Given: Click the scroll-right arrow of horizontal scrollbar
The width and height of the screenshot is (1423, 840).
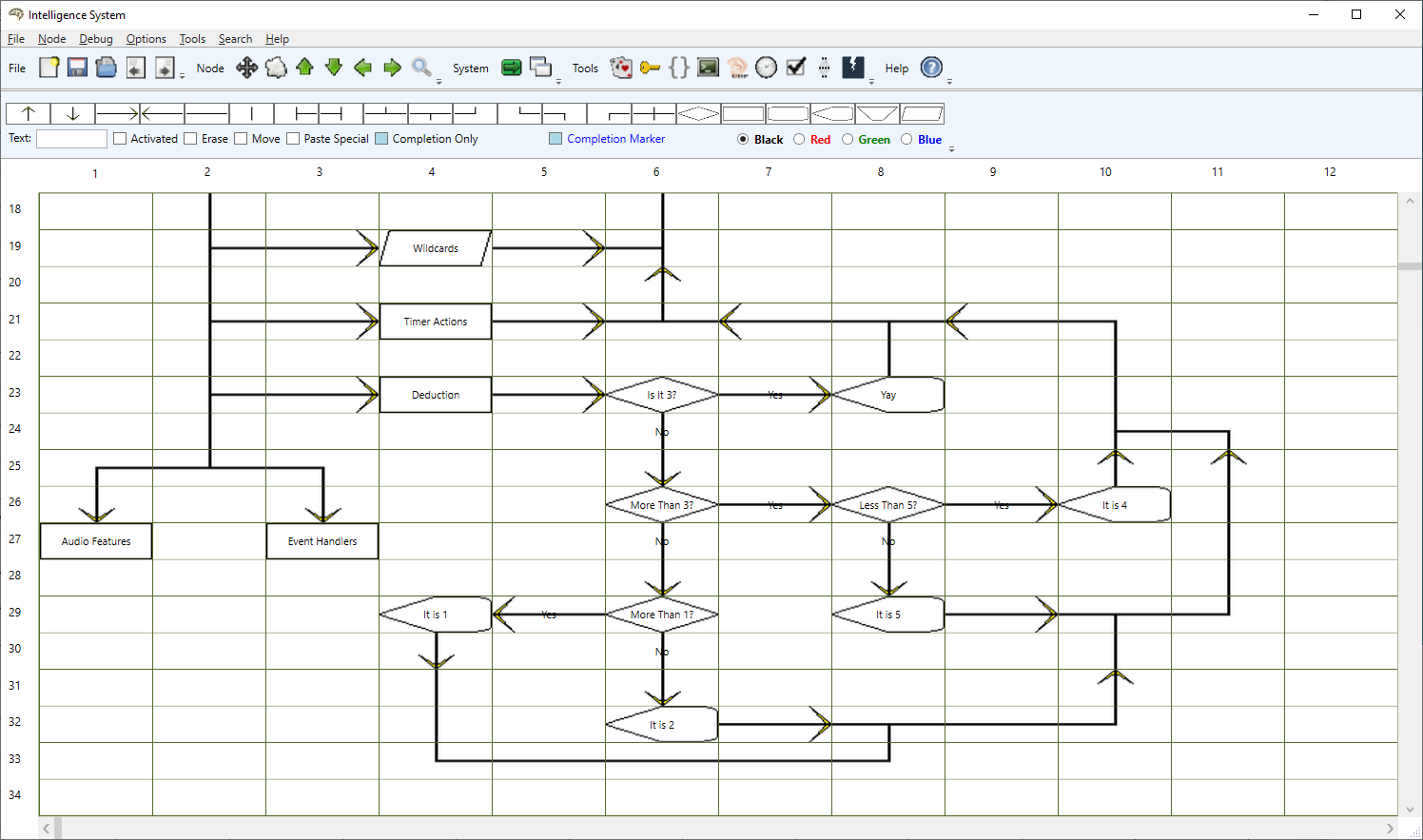Looking at the screenshot, I should [1390, 829].
